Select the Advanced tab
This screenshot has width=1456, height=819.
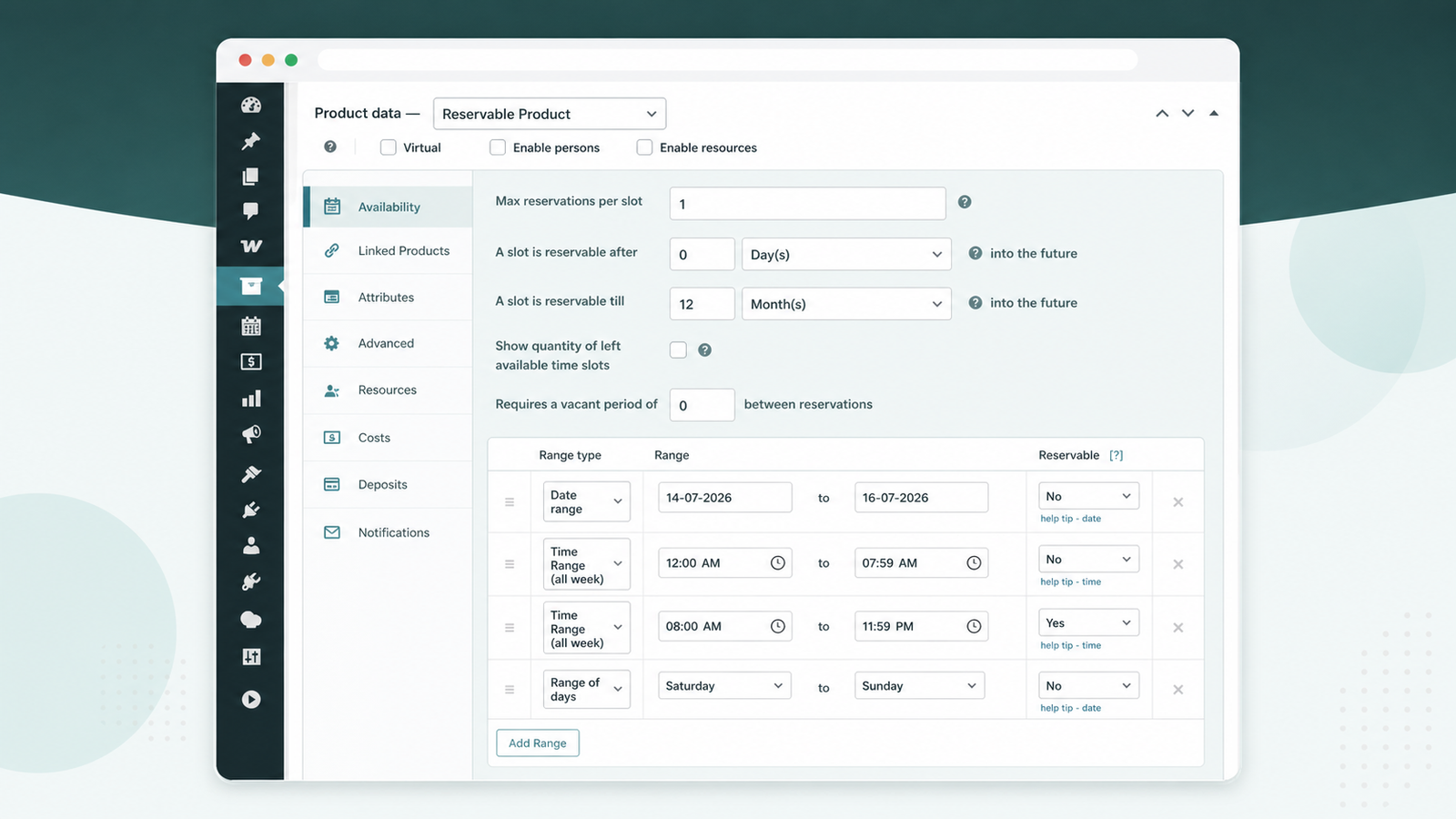pos(389,343)
